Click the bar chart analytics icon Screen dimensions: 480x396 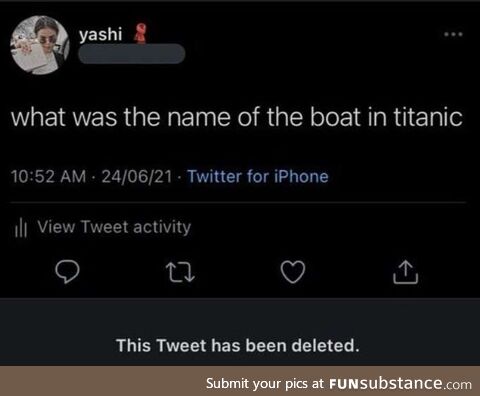click(21, 227)
